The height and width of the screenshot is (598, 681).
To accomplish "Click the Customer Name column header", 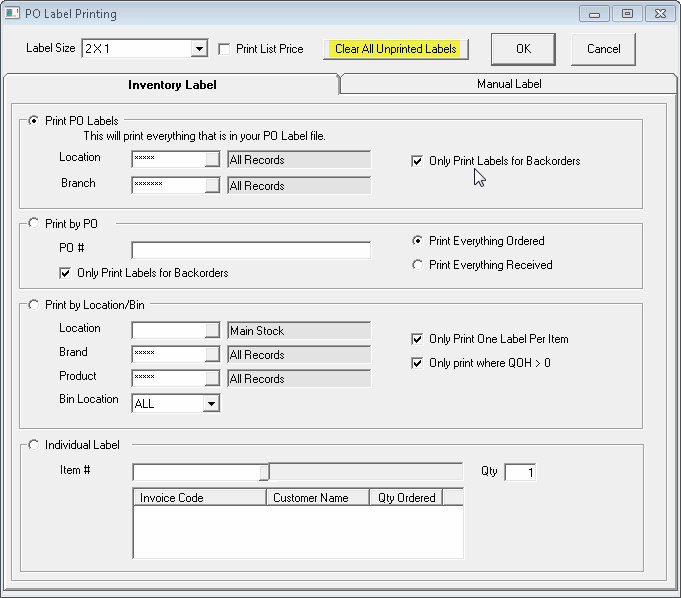I will [317, 497].
